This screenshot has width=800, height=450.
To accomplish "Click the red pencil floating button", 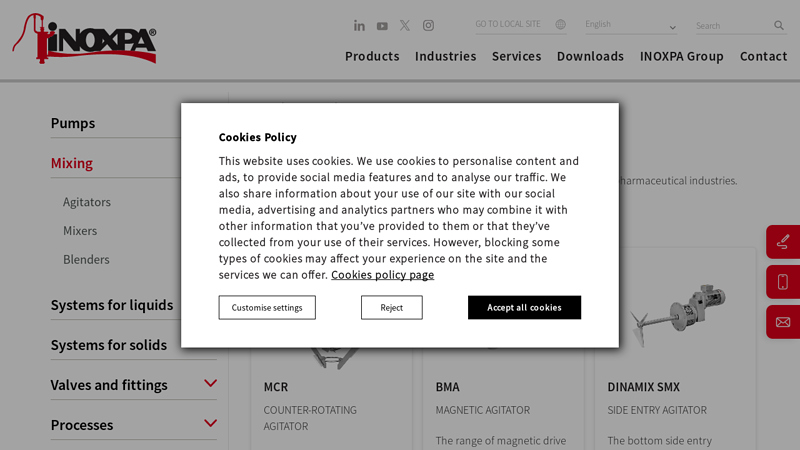I will tap(783, 242).
